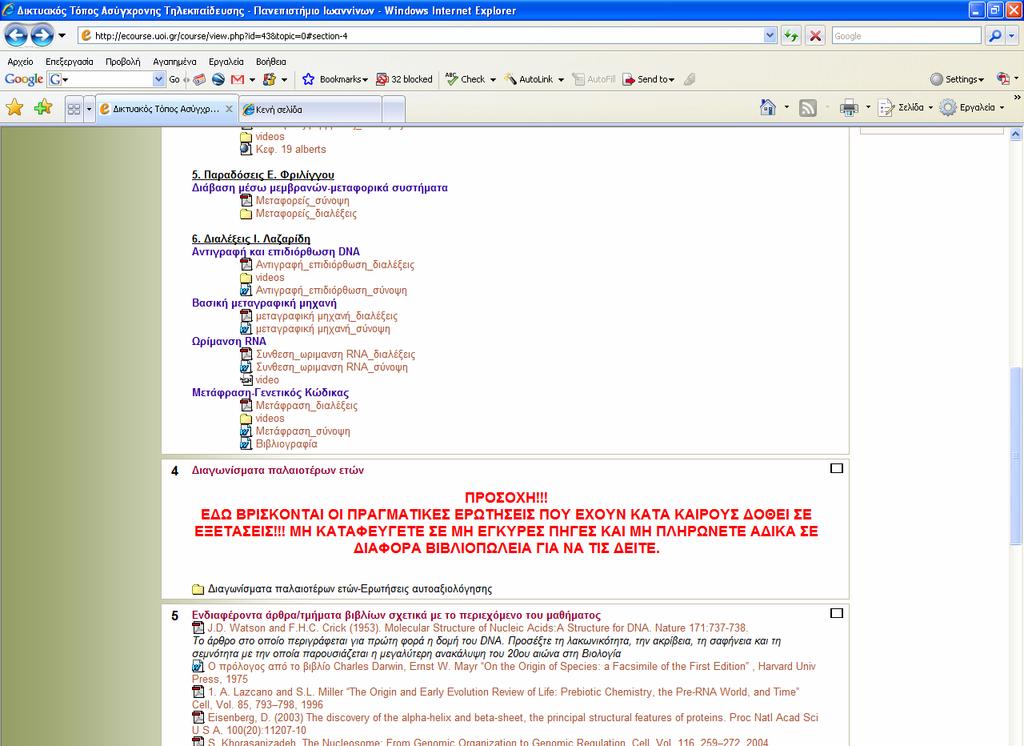Toggle the show-only-topic box for section 5
This screenshot has height=746, width=1024.
pos(836,613)
